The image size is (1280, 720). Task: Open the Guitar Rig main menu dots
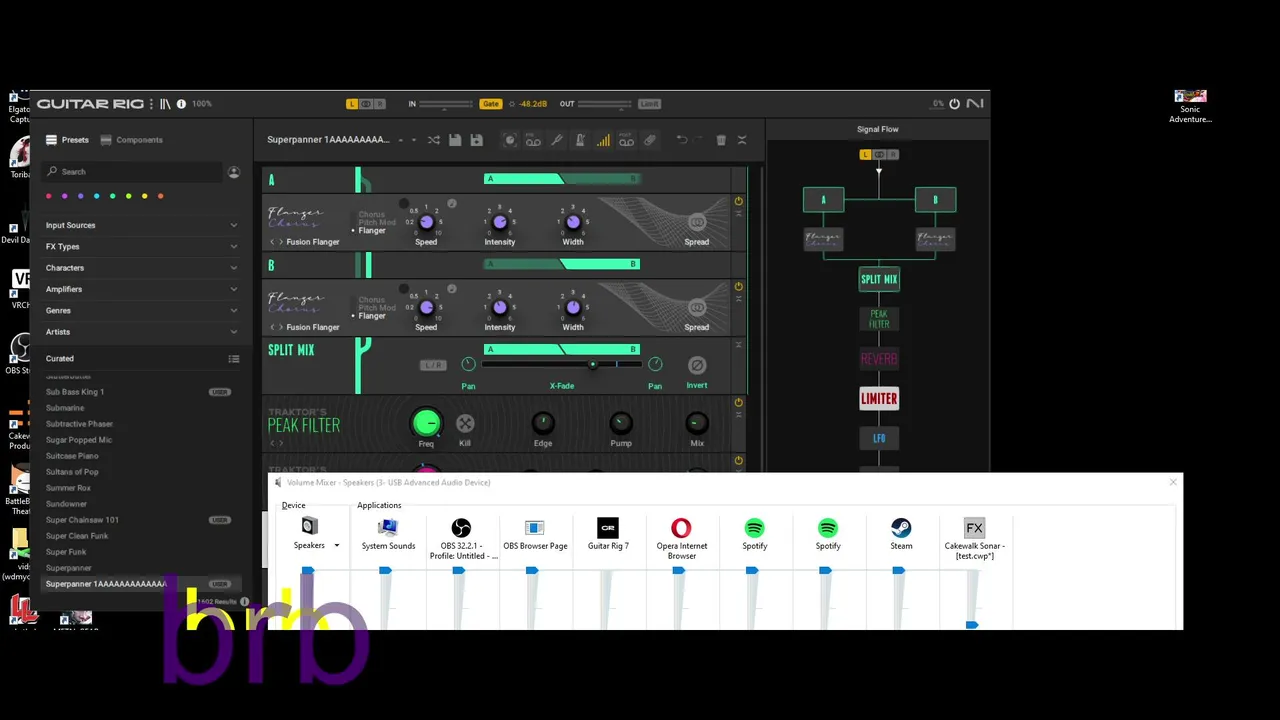pyautogui.click(x=151, y=104)
